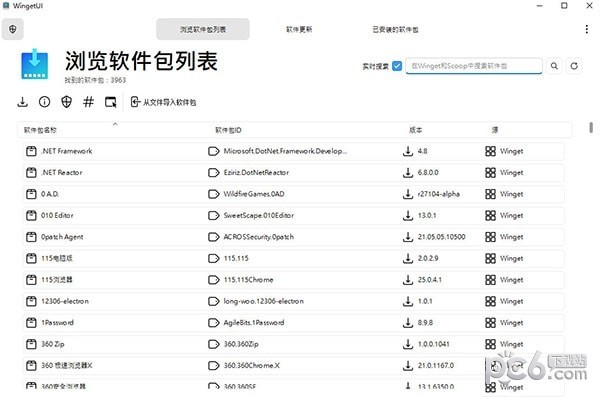Screen dimensions: 600x397
Task: Click the hash symbol toolbar icon
Action: pos(88,102)
